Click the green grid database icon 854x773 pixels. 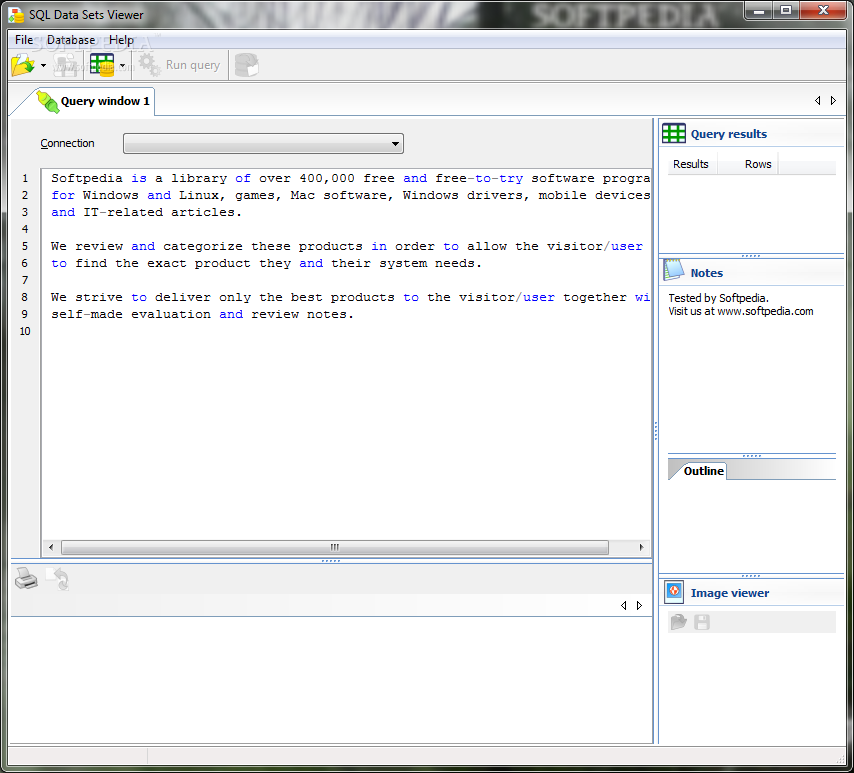102,65
